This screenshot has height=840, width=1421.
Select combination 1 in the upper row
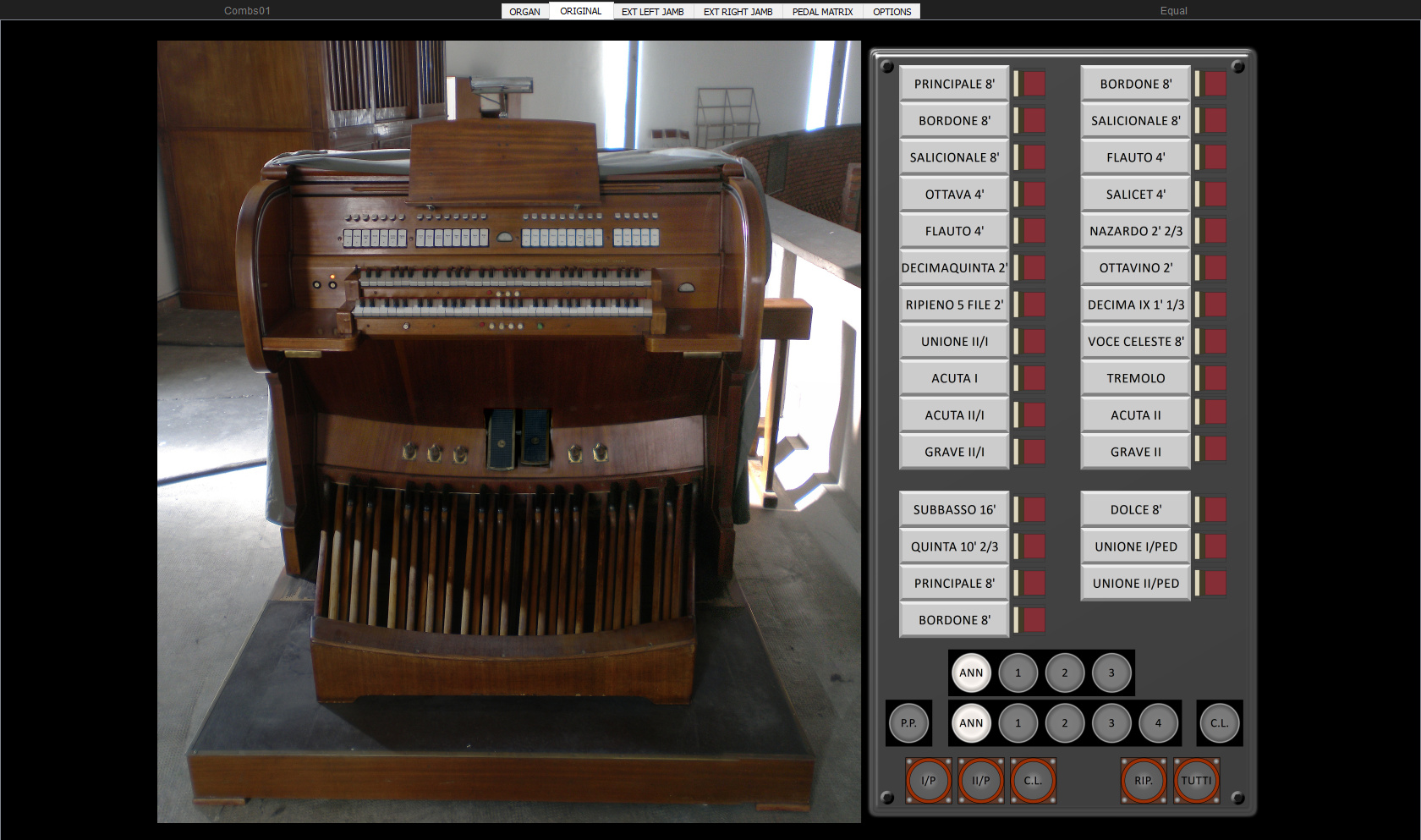pos(1018,673)
